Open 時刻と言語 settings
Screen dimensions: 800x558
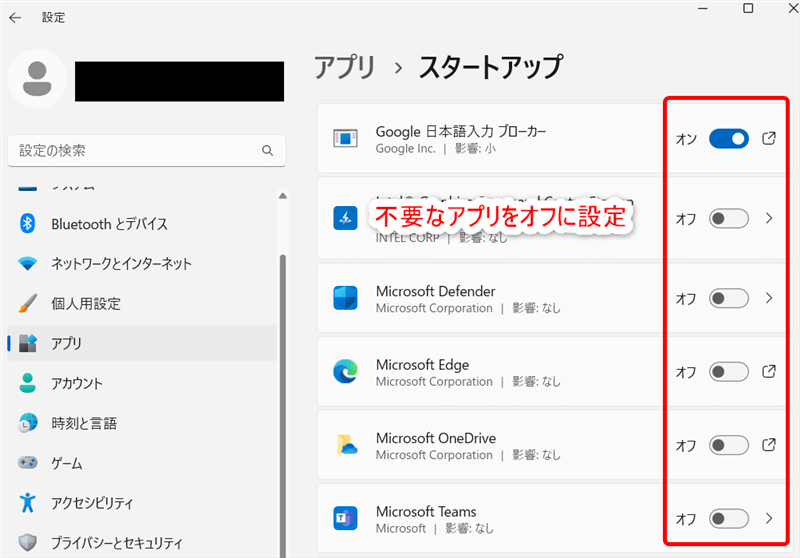tap(143, 422)
